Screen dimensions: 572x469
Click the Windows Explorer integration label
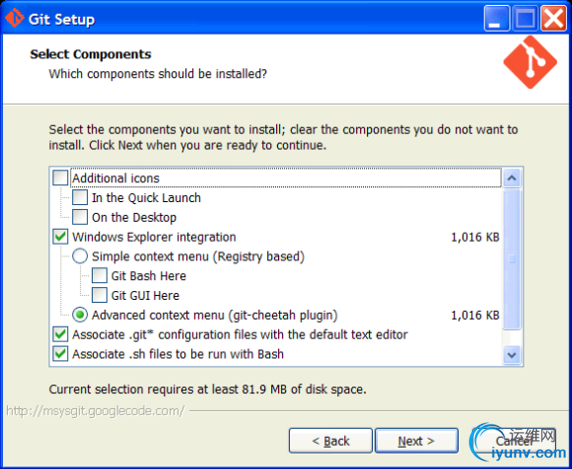point(154,237)
